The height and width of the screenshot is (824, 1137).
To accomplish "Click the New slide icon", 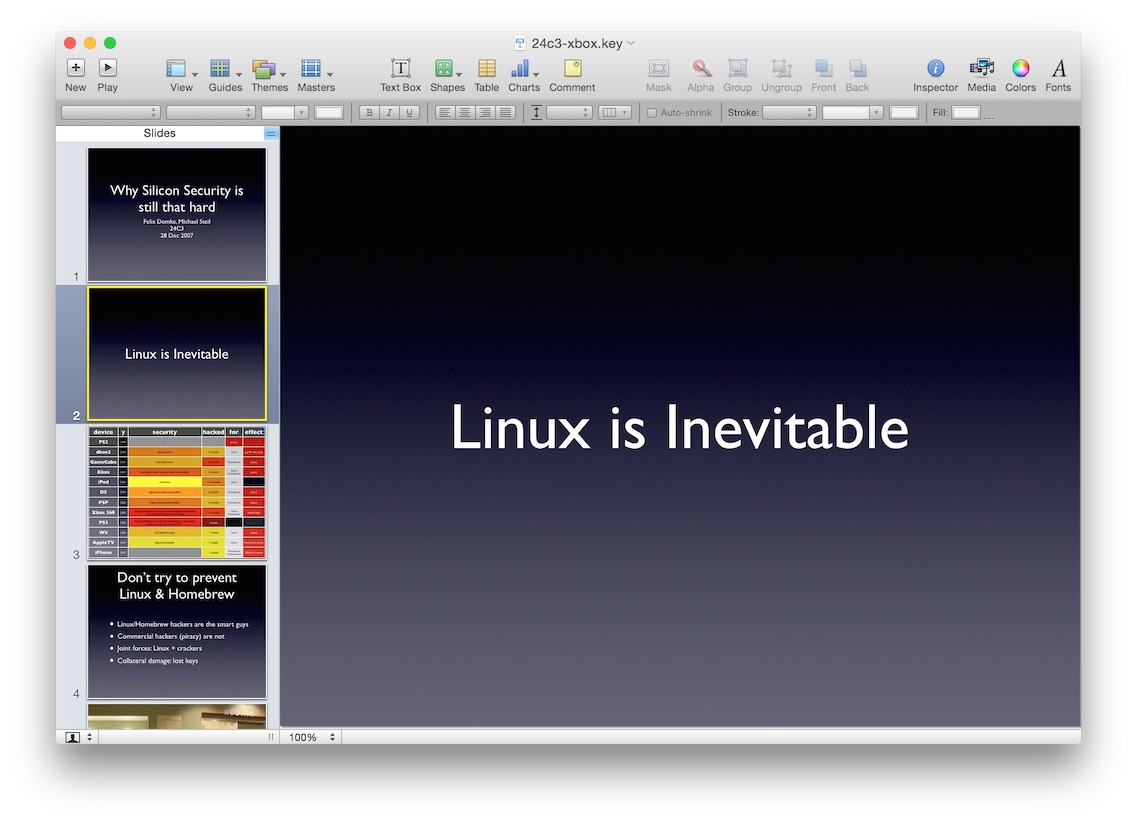I will [76, 69].
